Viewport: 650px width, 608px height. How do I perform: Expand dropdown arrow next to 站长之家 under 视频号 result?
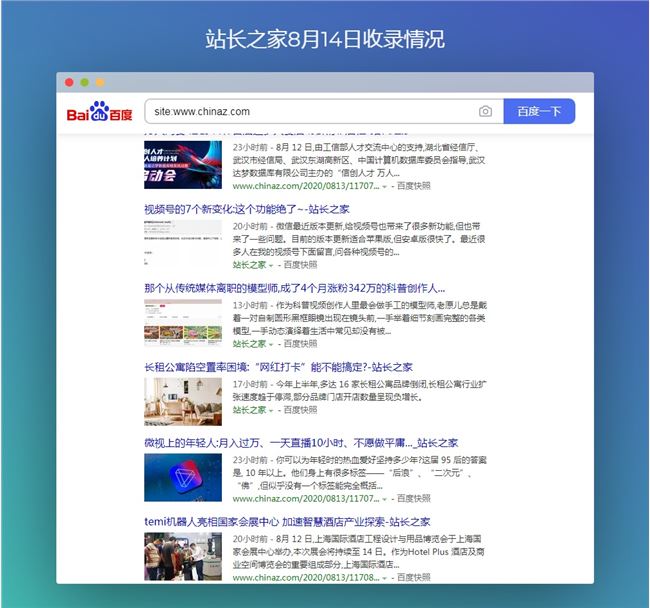272,265
